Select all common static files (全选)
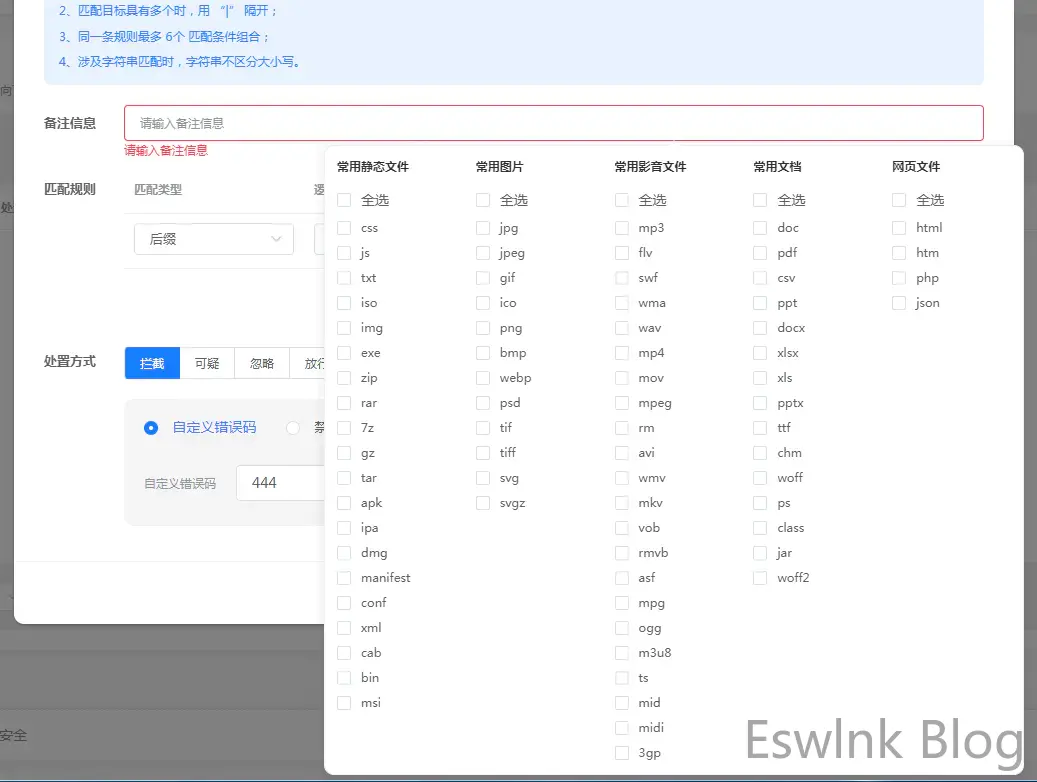 [x=344, y=200]
